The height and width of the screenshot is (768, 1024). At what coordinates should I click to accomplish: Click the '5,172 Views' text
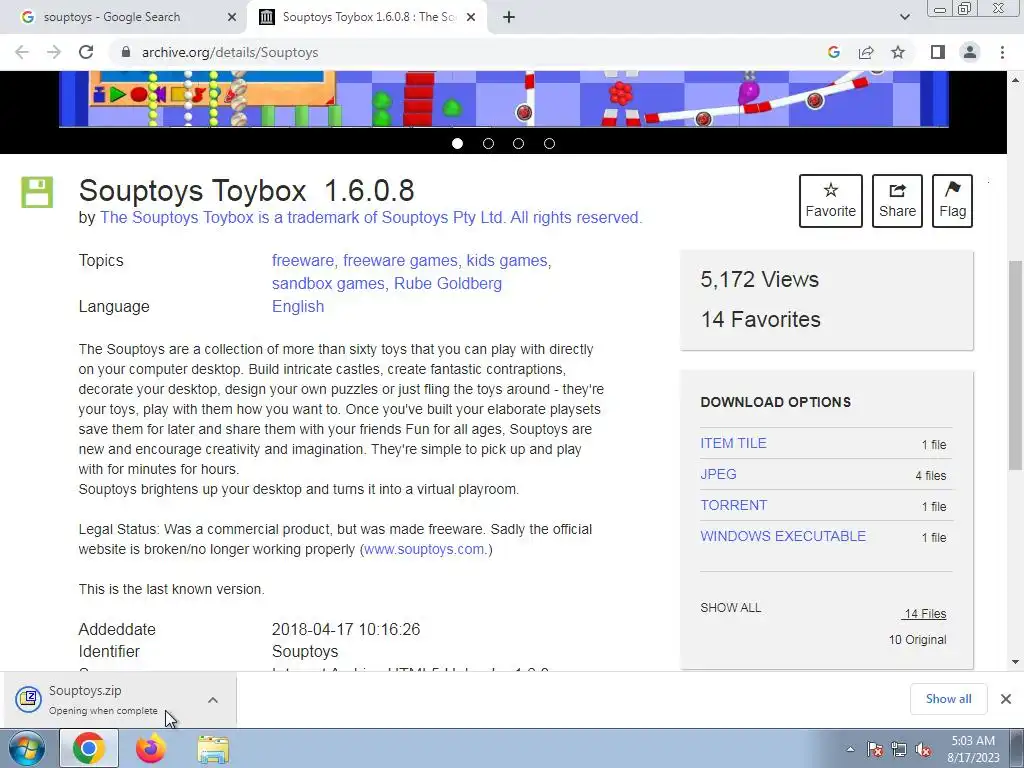click(x=760, y=280)
